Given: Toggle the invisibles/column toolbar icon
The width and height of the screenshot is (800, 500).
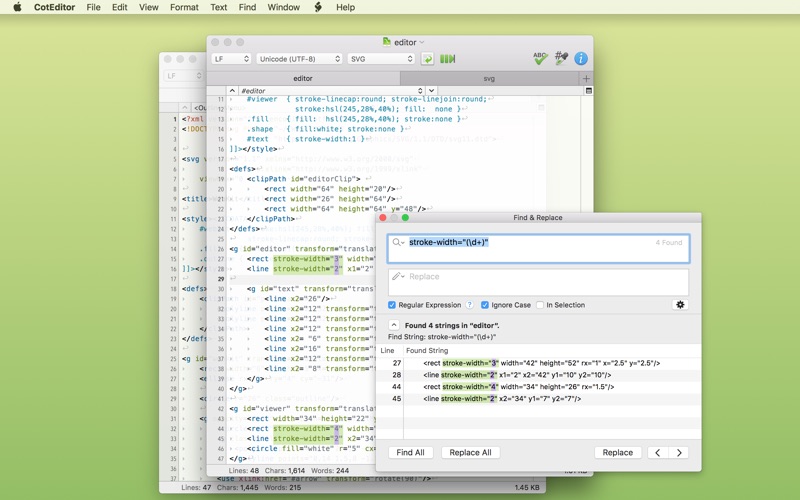Looking at the screenshot, I should pos(447,59).
